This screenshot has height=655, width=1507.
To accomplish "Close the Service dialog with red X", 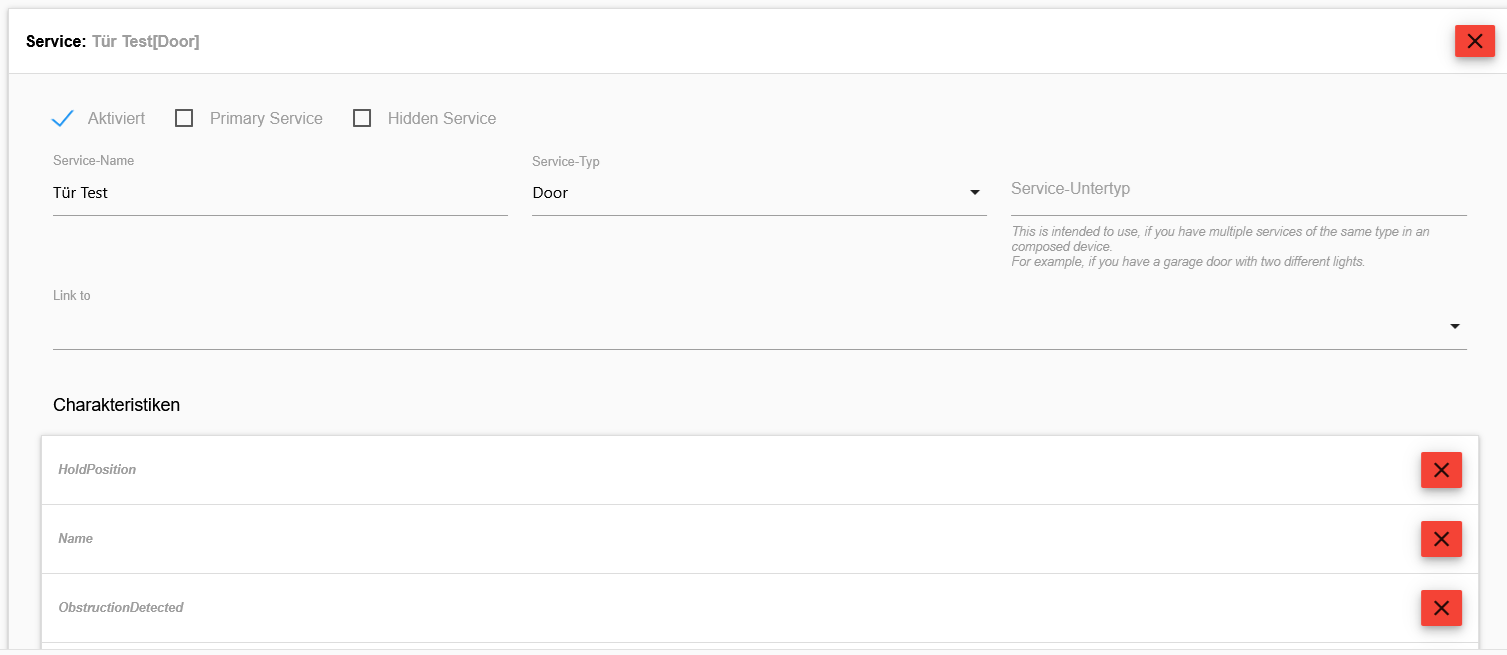I will [1474, 41].
